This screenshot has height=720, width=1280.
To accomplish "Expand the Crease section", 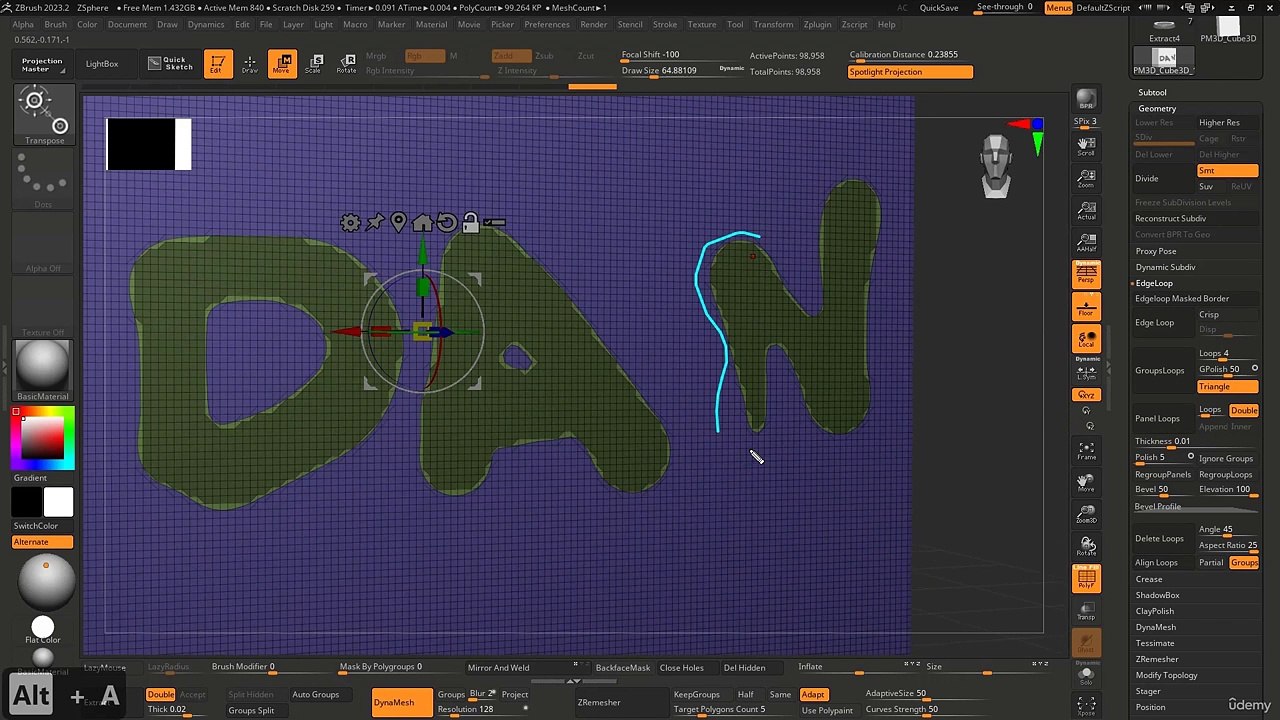I will [1149, 579].
